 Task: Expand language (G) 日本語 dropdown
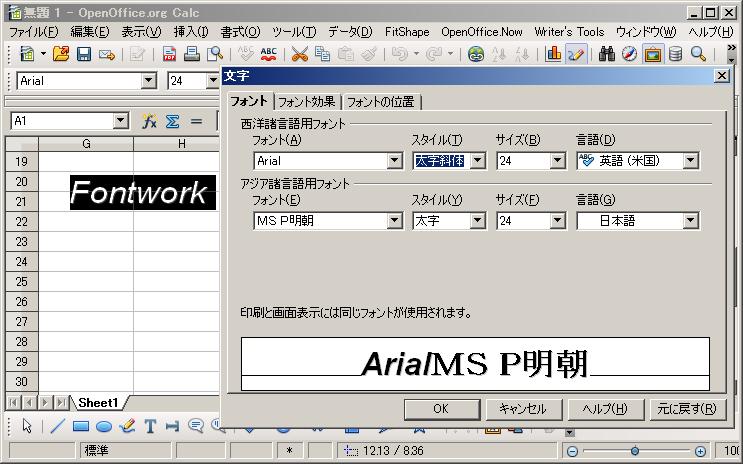pos(690,220)
